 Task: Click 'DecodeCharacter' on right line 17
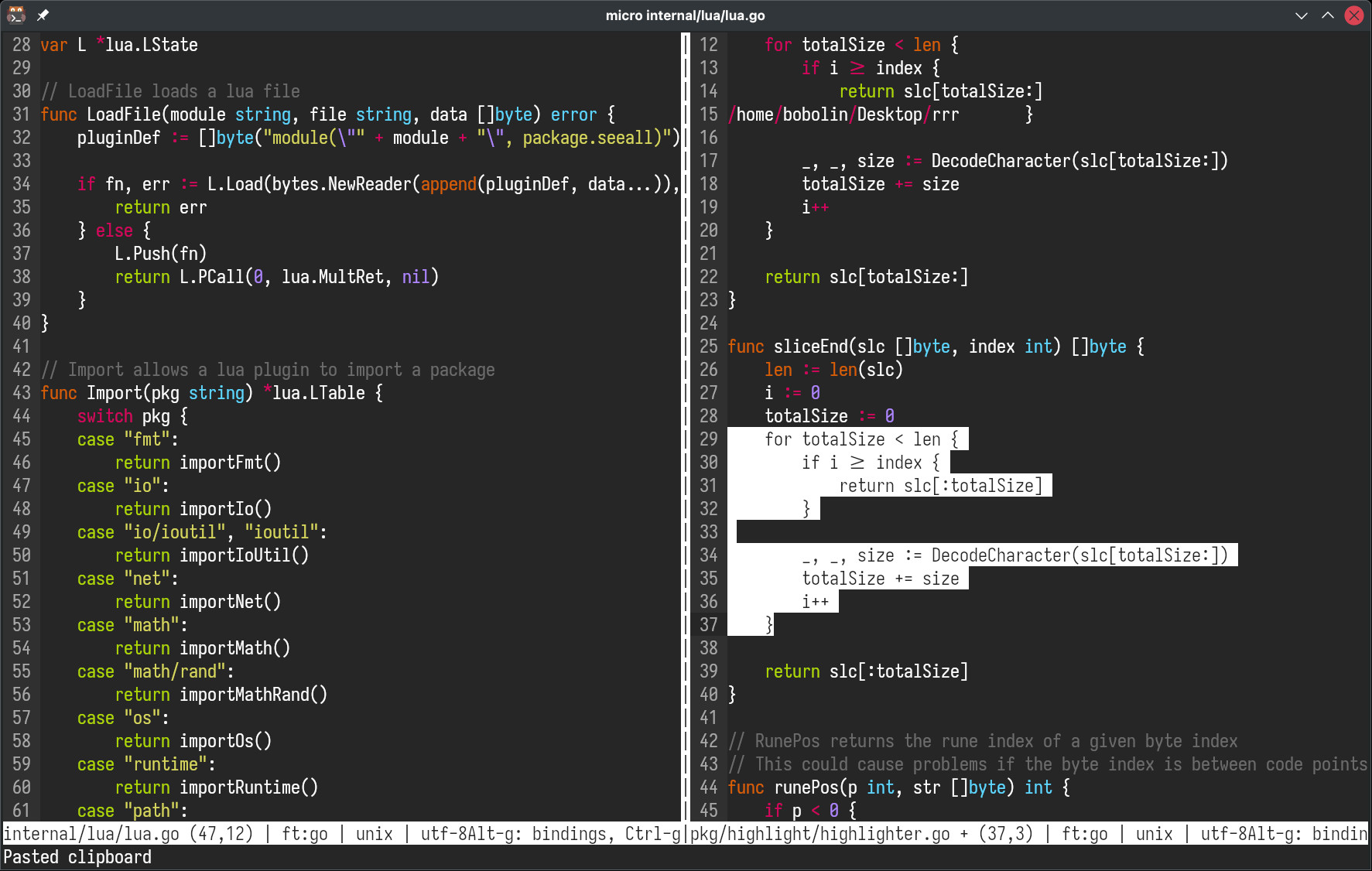pyautogui.click(x=1001, y=161)
